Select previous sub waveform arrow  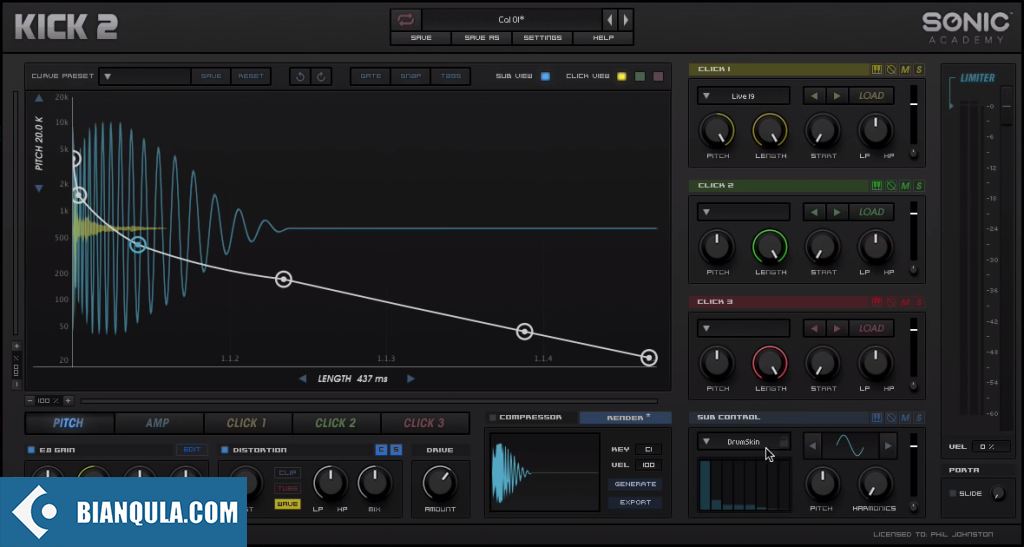point(812,446)
